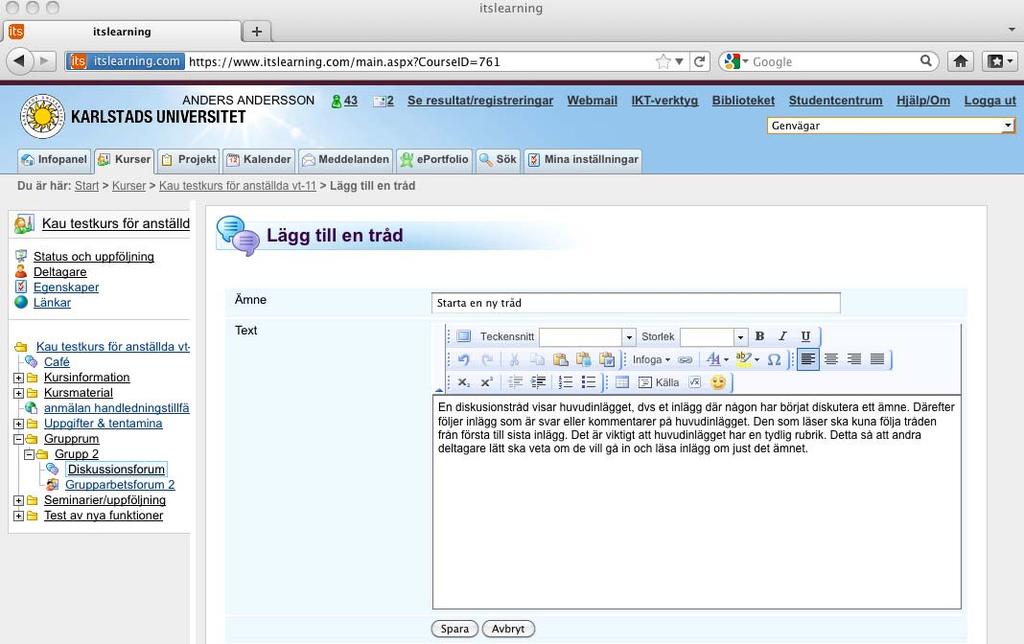The height and width of the screenshot is (644, 1024).
Task: Open the Diskussionsforum tree item
Action: tap(116, 469)
